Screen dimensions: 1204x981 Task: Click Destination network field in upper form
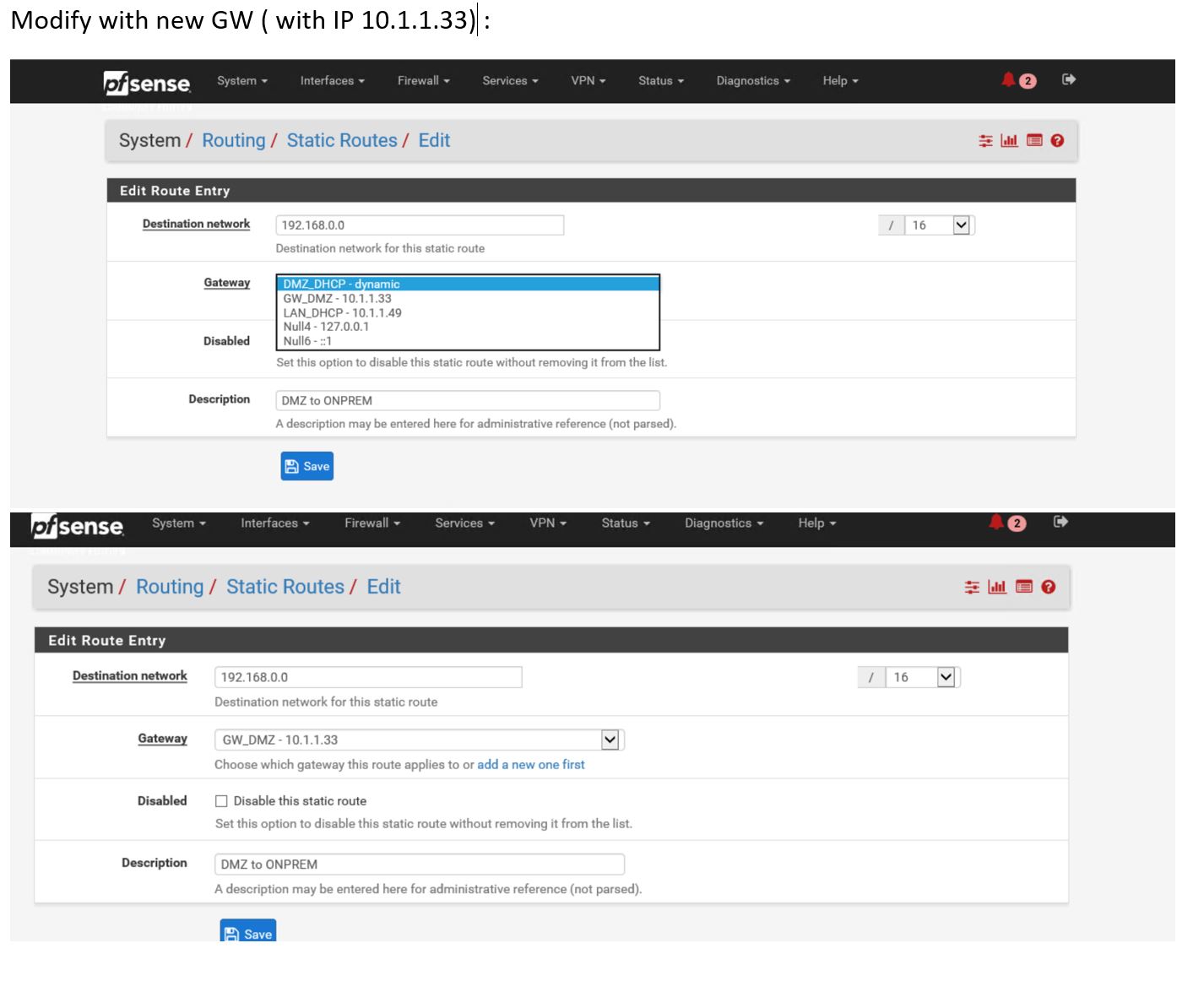point(420,225)
